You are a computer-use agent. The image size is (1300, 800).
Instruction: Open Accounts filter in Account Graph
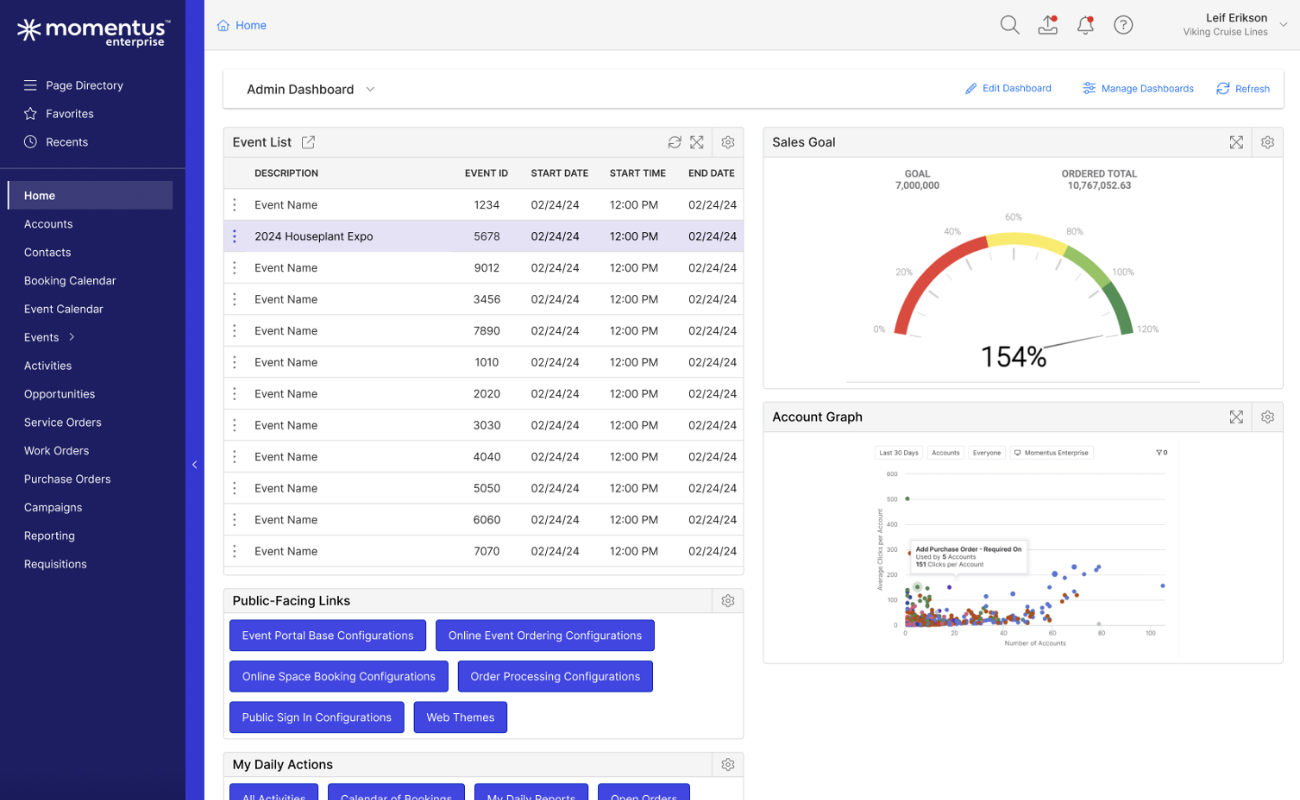[x=945, y=453]
